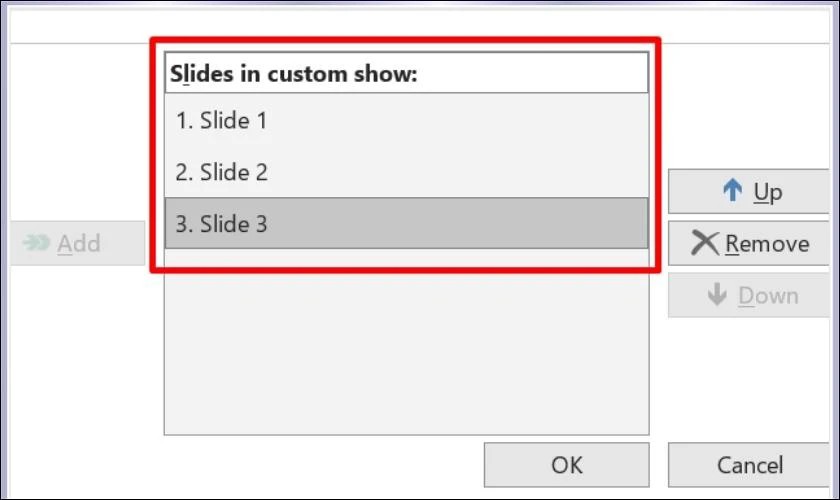Screen dimensions: 840x500
Task: Select the highlighted Slide 3 entry
Action: pyautogui.click(x=406, y=223)
